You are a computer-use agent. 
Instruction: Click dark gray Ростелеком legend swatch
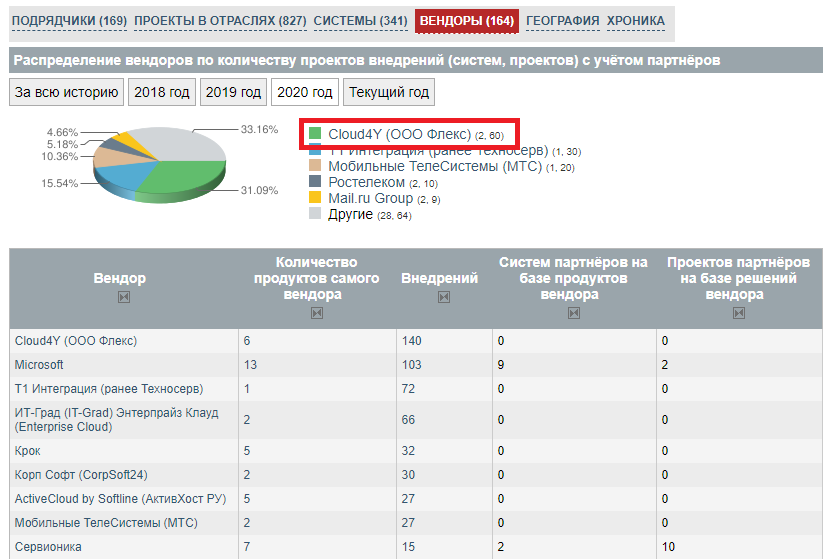315,182
